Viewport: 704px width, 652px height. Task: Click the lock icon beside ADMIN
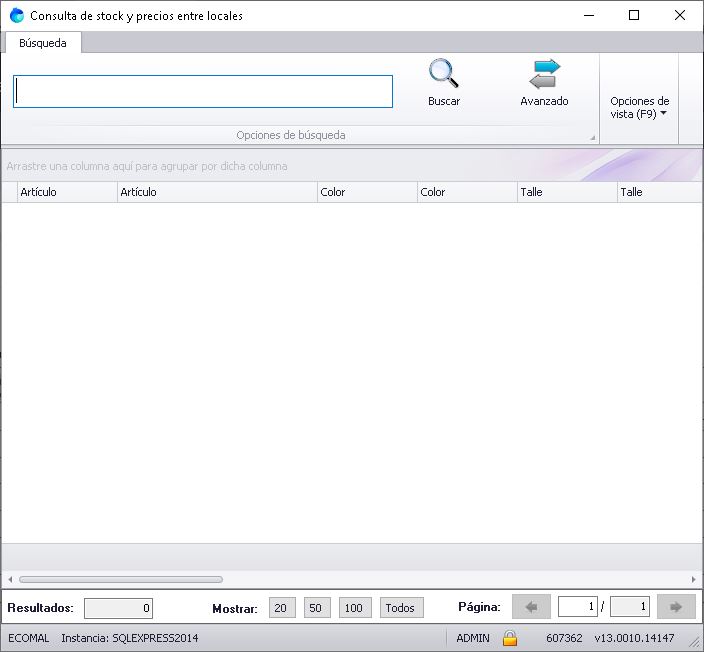(510, 638)
